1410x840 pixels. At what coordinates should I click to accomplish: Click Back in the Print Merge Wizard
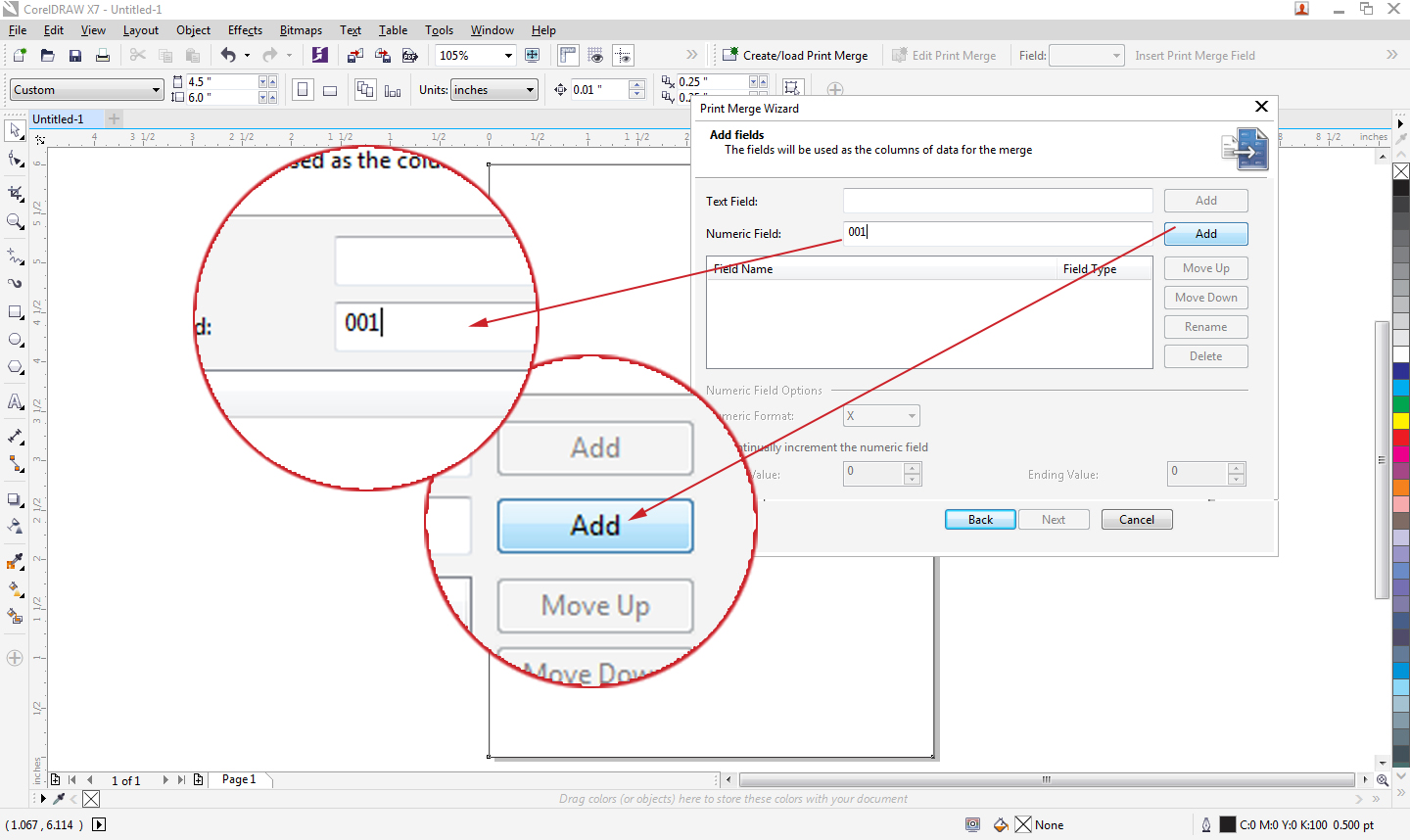(x=980, y=519)
